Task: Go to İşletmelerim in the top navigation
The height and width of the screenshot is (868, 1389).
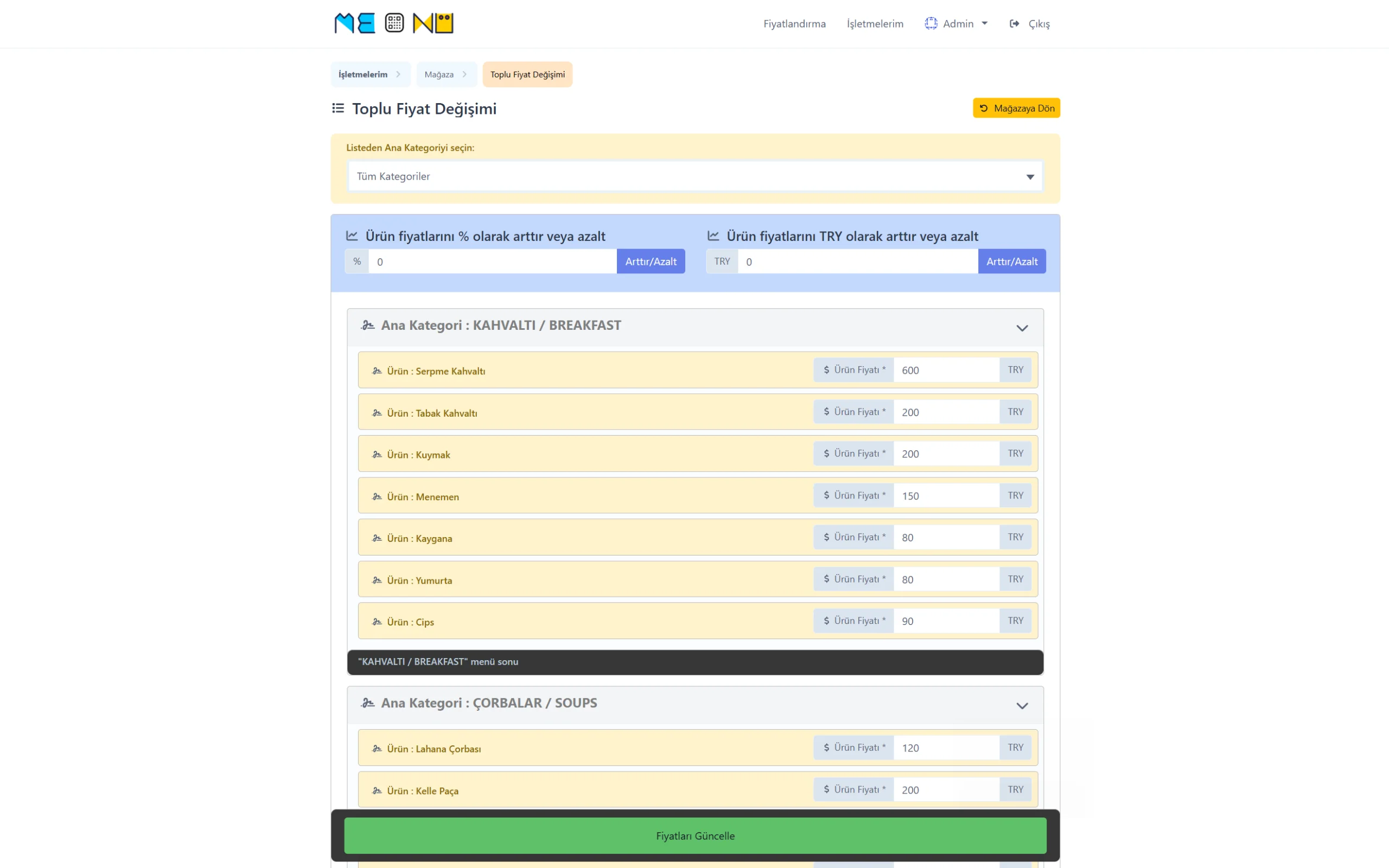Action: [x=875, y=23]
